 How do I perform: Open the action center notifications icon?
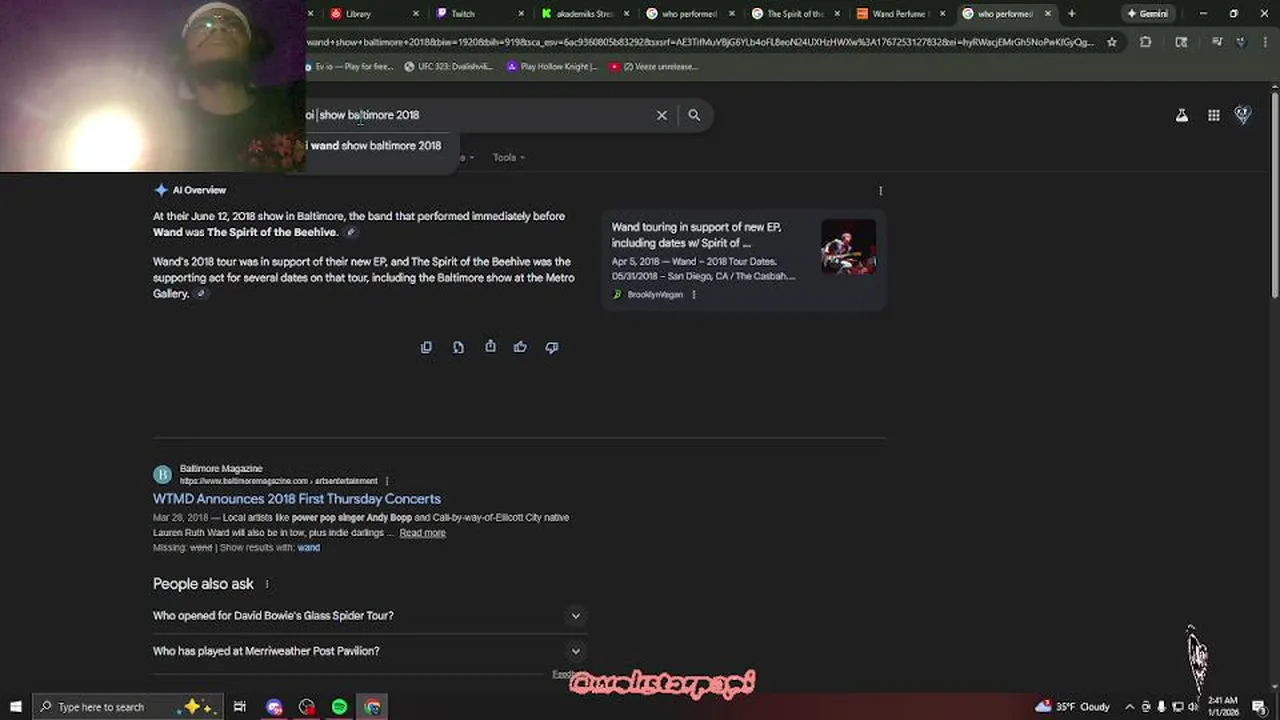[x=1259, y=707]
